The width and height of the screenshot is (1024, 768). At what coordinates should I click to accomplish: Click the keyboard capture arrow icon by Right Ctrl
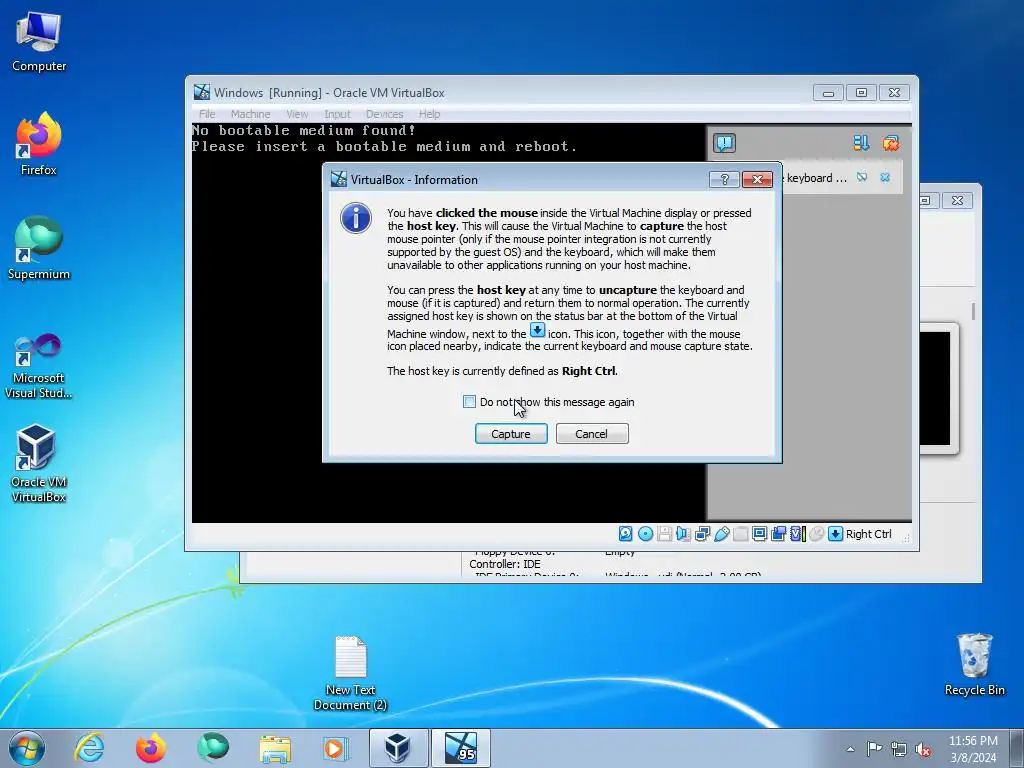point(835,534)
